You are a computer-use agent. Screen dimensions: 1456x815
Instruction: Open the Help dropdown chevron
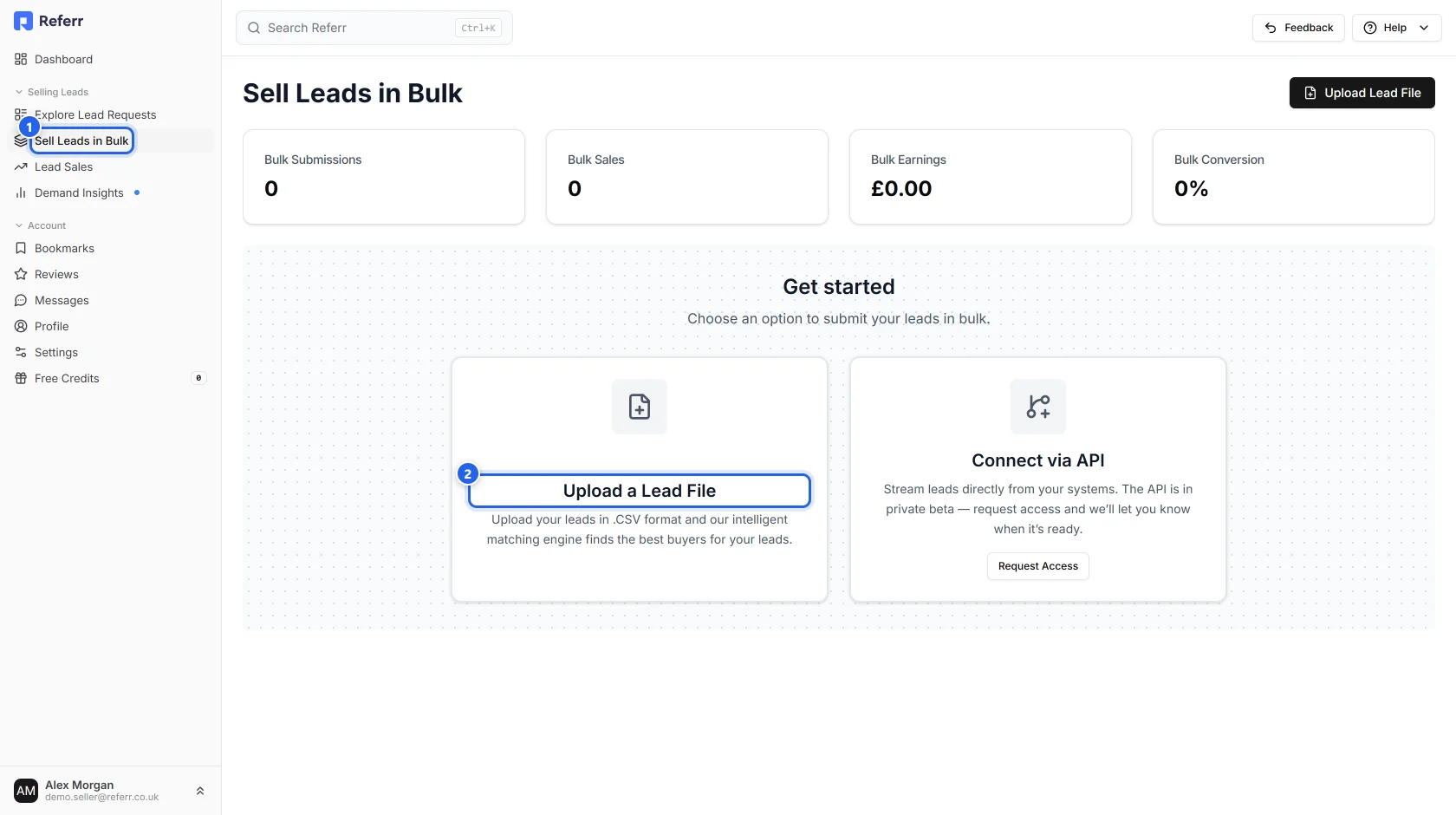tap(1424, 28)
